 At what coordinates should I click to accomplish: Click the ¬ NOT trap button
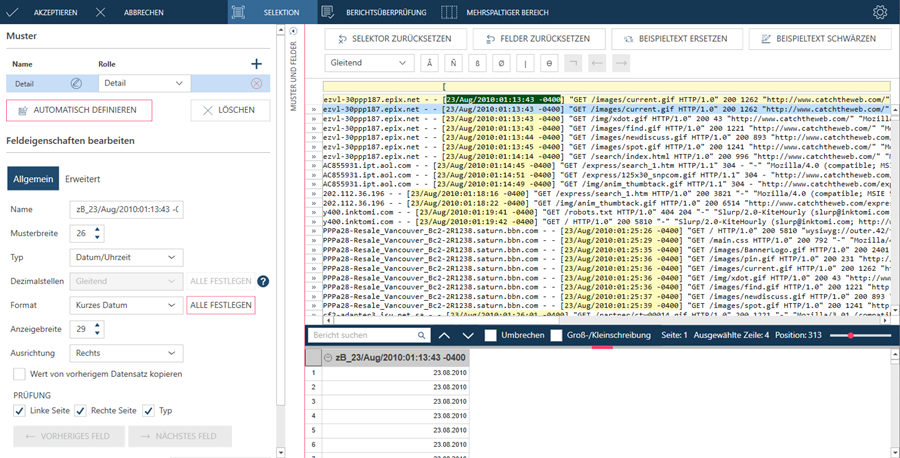pos(573,63)
